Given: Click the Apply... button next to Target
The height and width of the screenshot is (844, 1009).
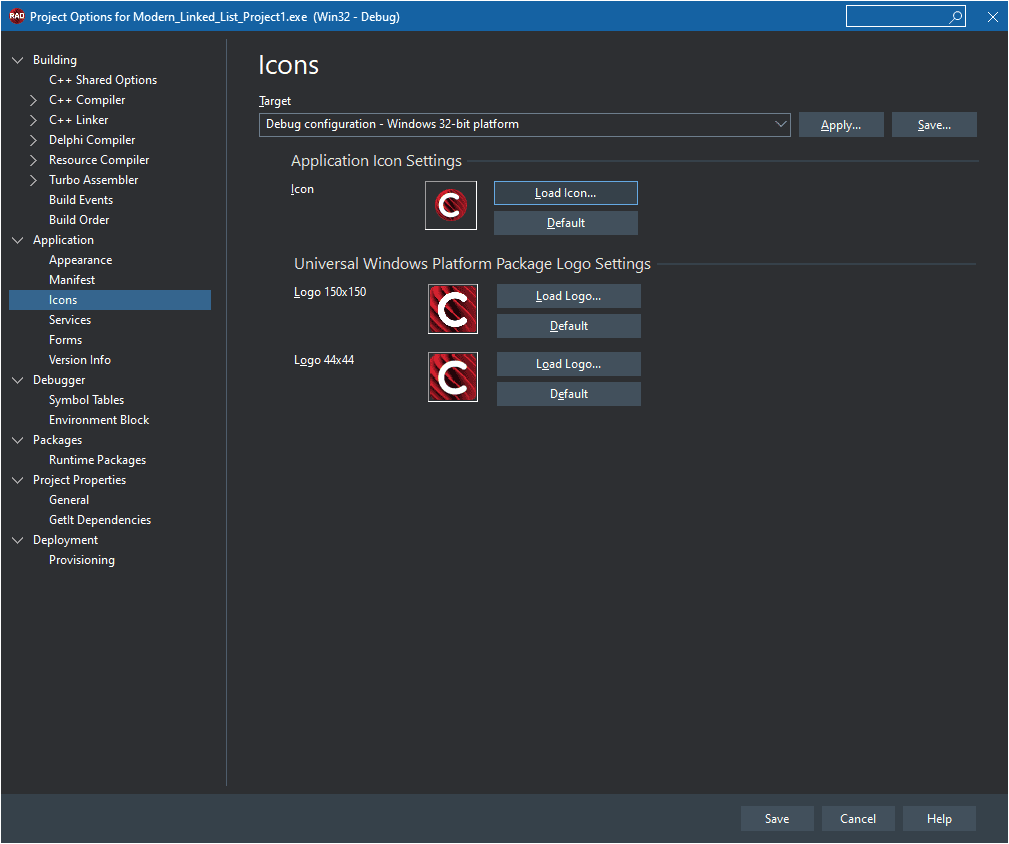Looking at the screenshot, I should 841,125.
